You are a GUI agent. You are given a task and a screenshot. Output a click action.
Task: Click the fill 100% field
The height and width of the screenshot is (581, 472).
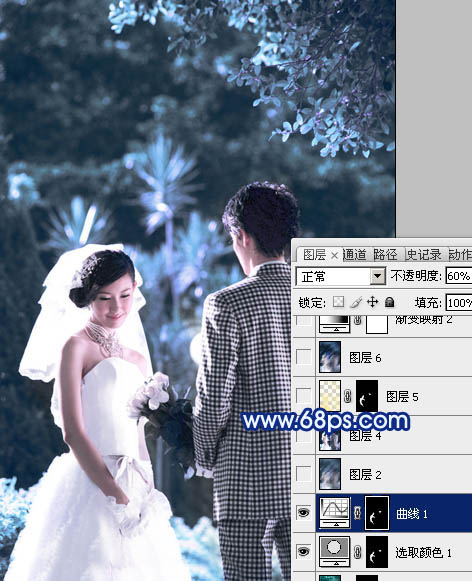click(x=459, y=303)
